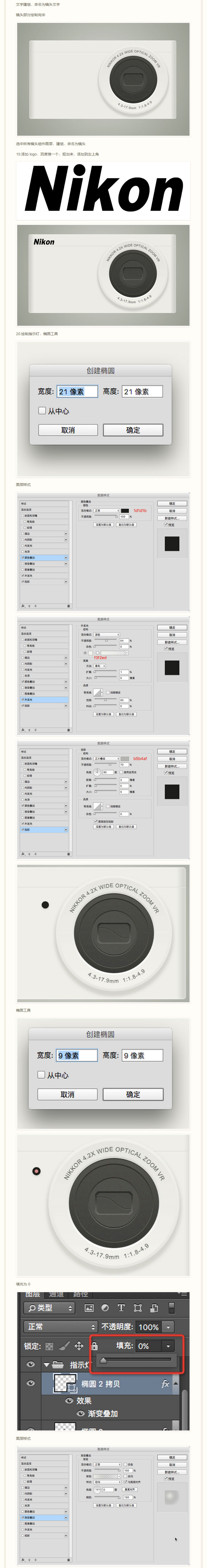Select the type layer filter T icon
Viewport: 207px width, 1568px height.
121,1308
